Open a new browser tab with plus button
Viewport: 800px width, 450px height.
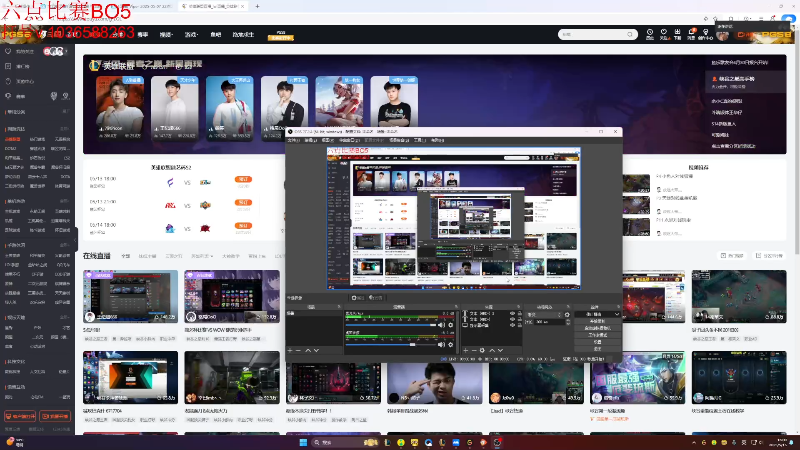pos(257,6)
